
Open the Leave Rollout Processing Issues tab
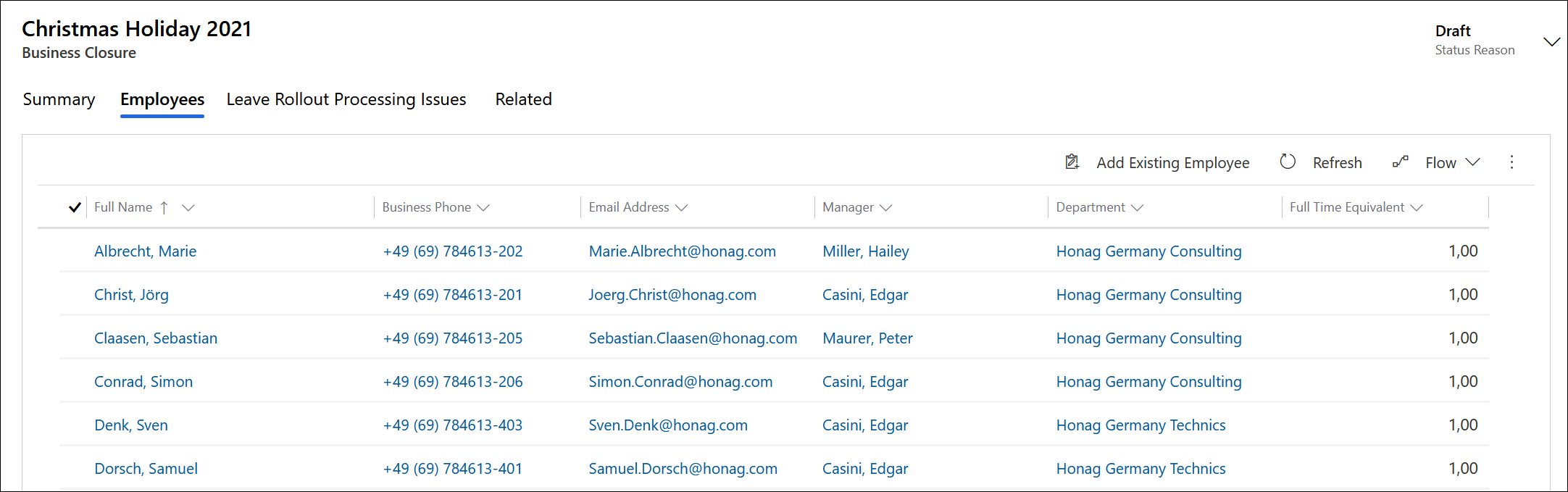tap(346, 99)
